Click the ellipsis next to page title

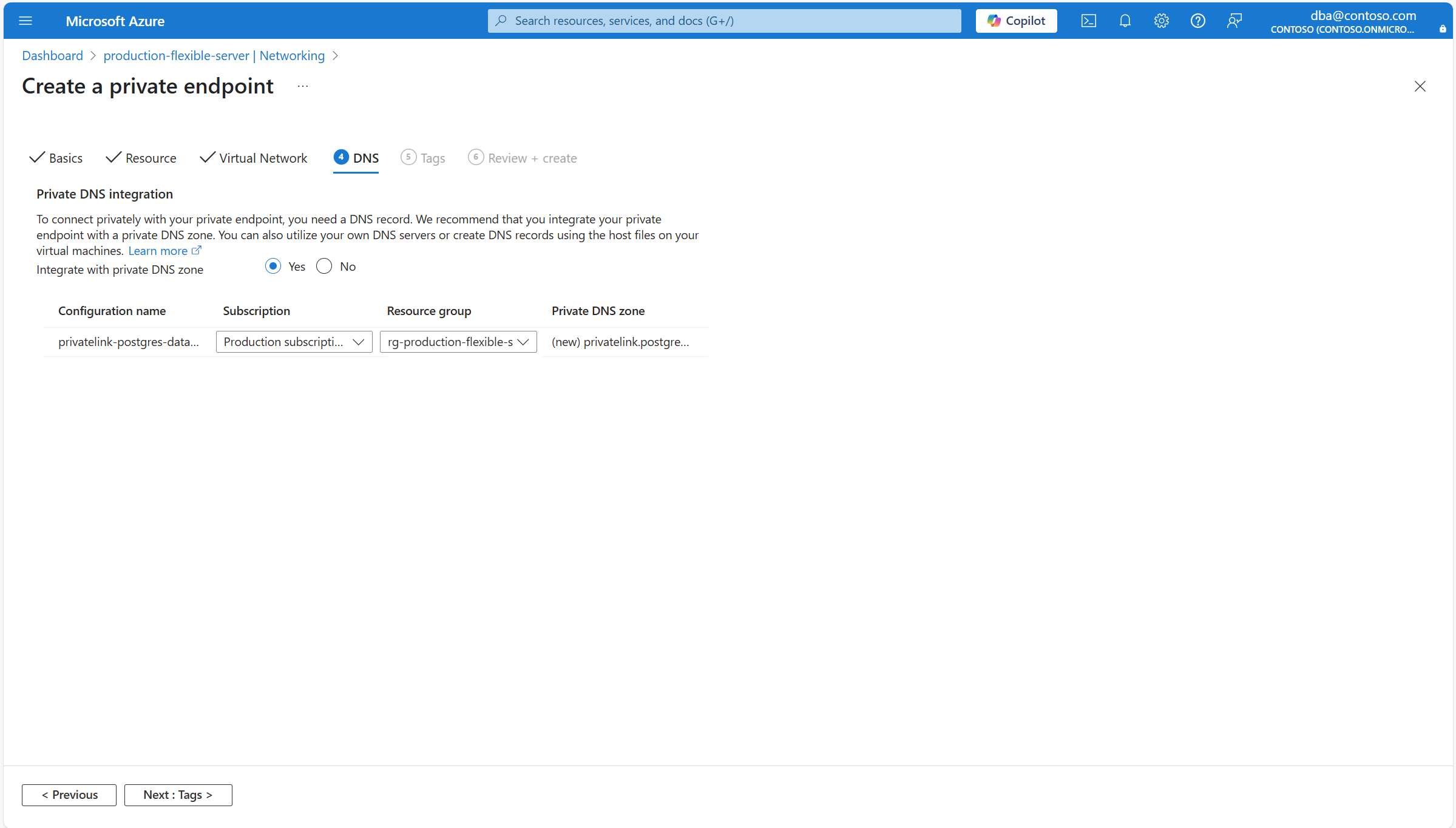point(302,86)
